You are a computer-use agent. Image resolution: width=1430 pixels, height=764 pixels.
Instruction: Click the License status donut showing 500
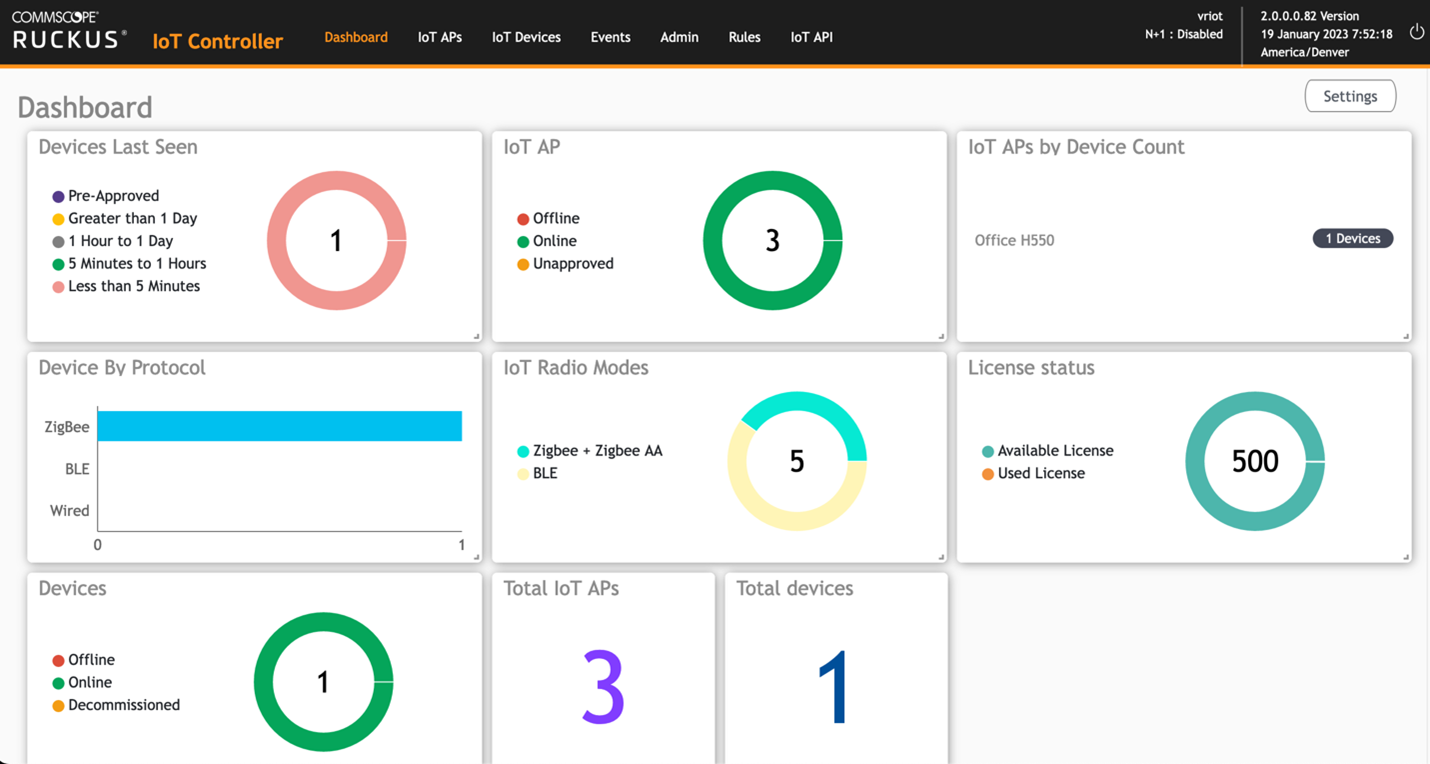click(x=1255, y=461)
